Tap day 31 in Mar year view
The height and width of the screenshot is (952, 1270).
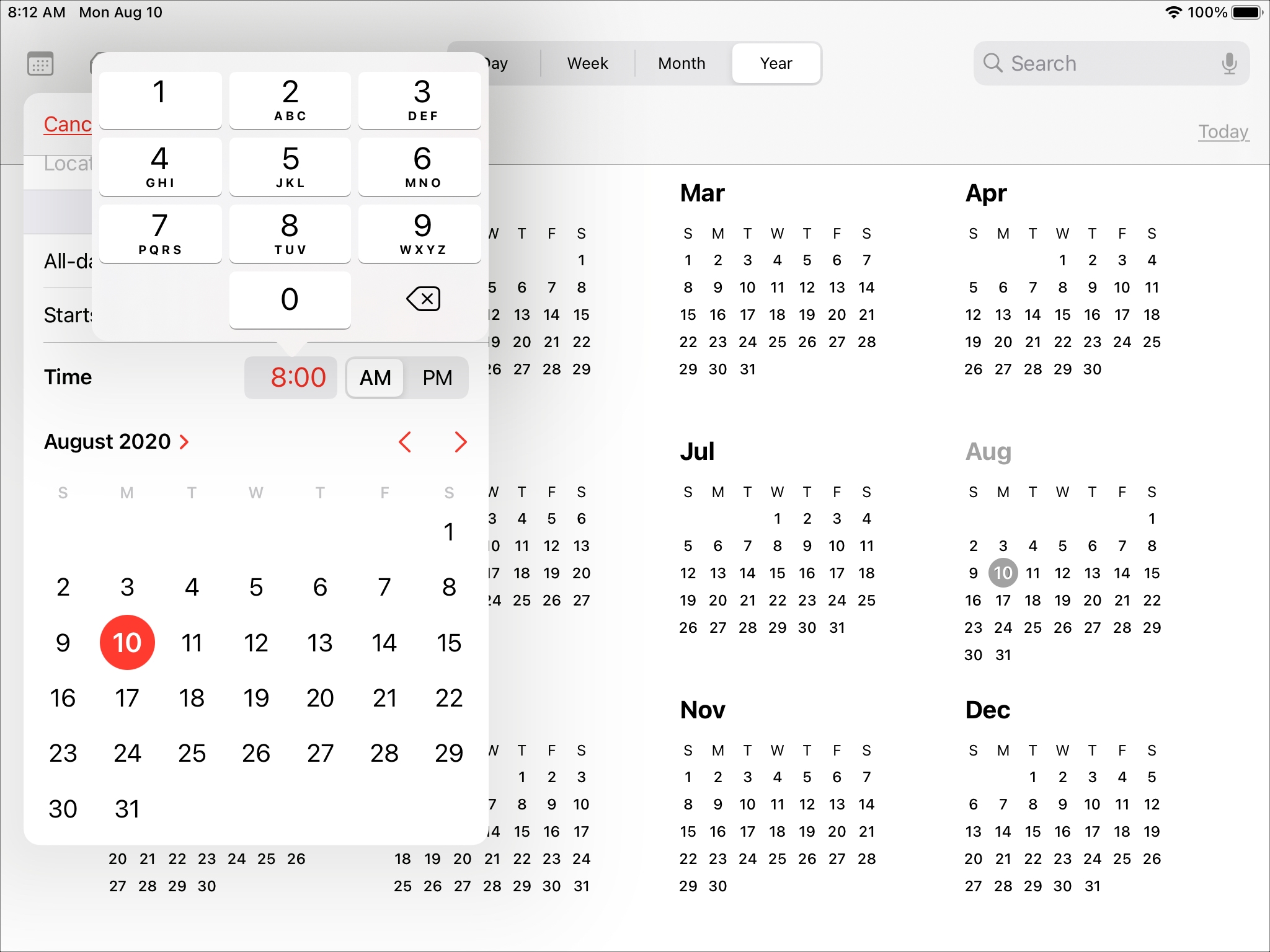point(748,369)
